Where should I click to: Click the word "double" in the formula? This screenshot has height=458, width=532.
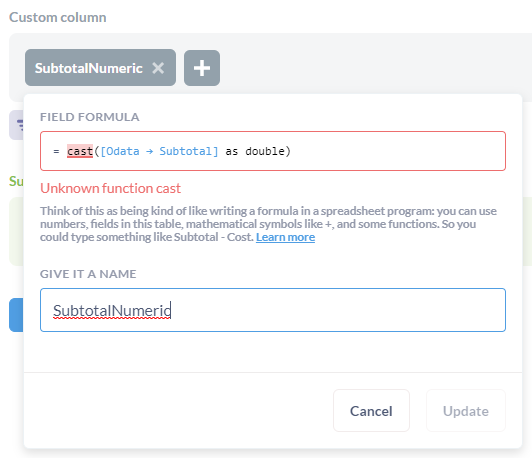click(x=265, y=151)
